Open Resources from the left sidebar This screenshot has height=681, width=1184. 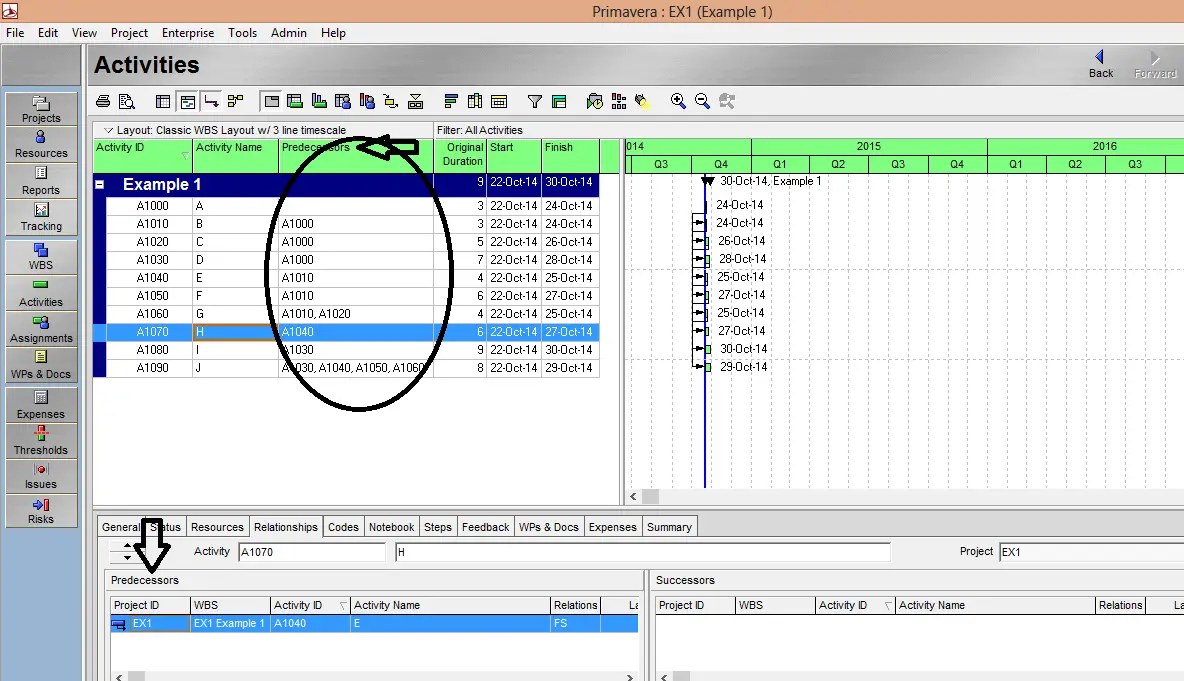pyautogui.click(x=42, y=144)
